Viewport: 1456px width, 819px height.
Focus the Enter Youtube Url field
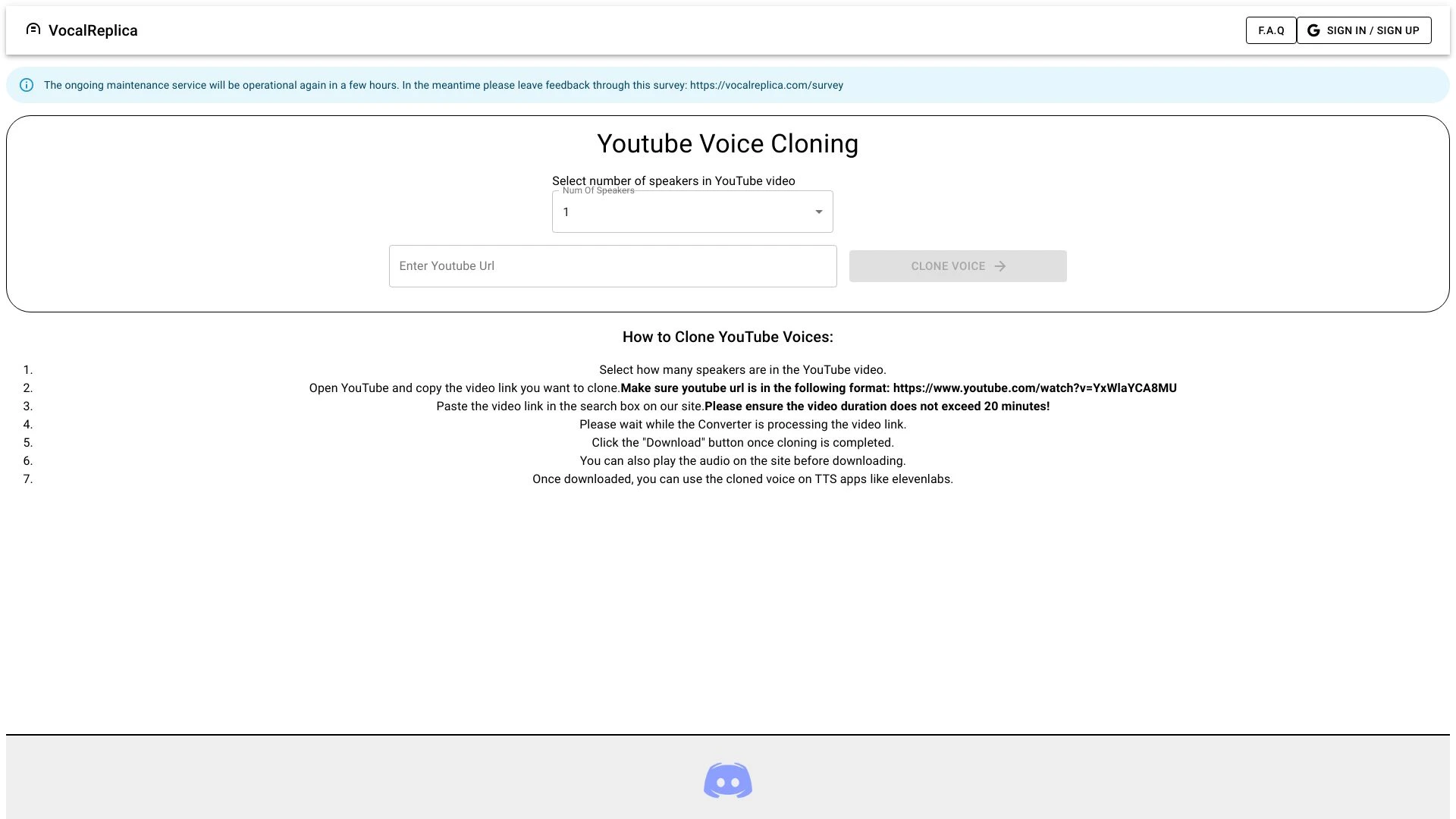point(612,265)
